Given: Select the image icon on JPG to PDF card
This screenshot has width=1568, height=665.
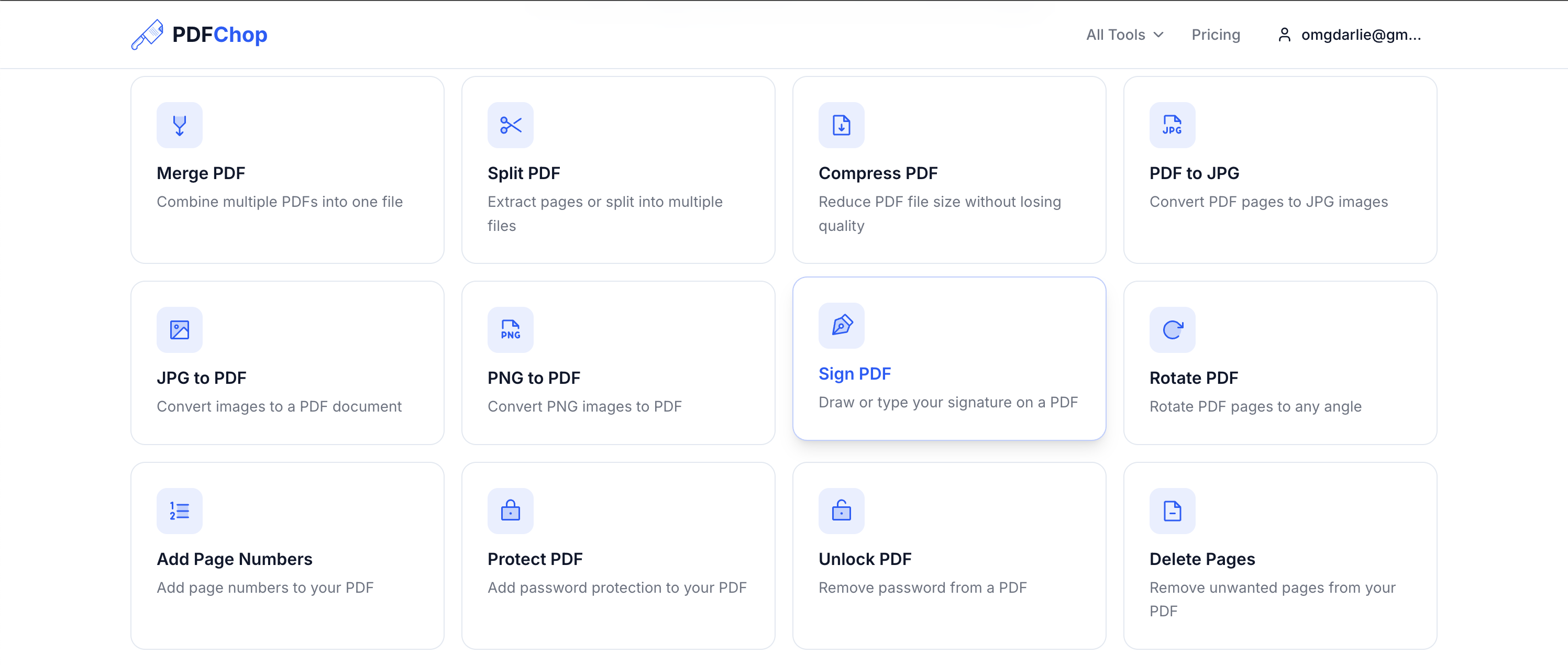Looking at the screenshot, I should click(179, 330).
